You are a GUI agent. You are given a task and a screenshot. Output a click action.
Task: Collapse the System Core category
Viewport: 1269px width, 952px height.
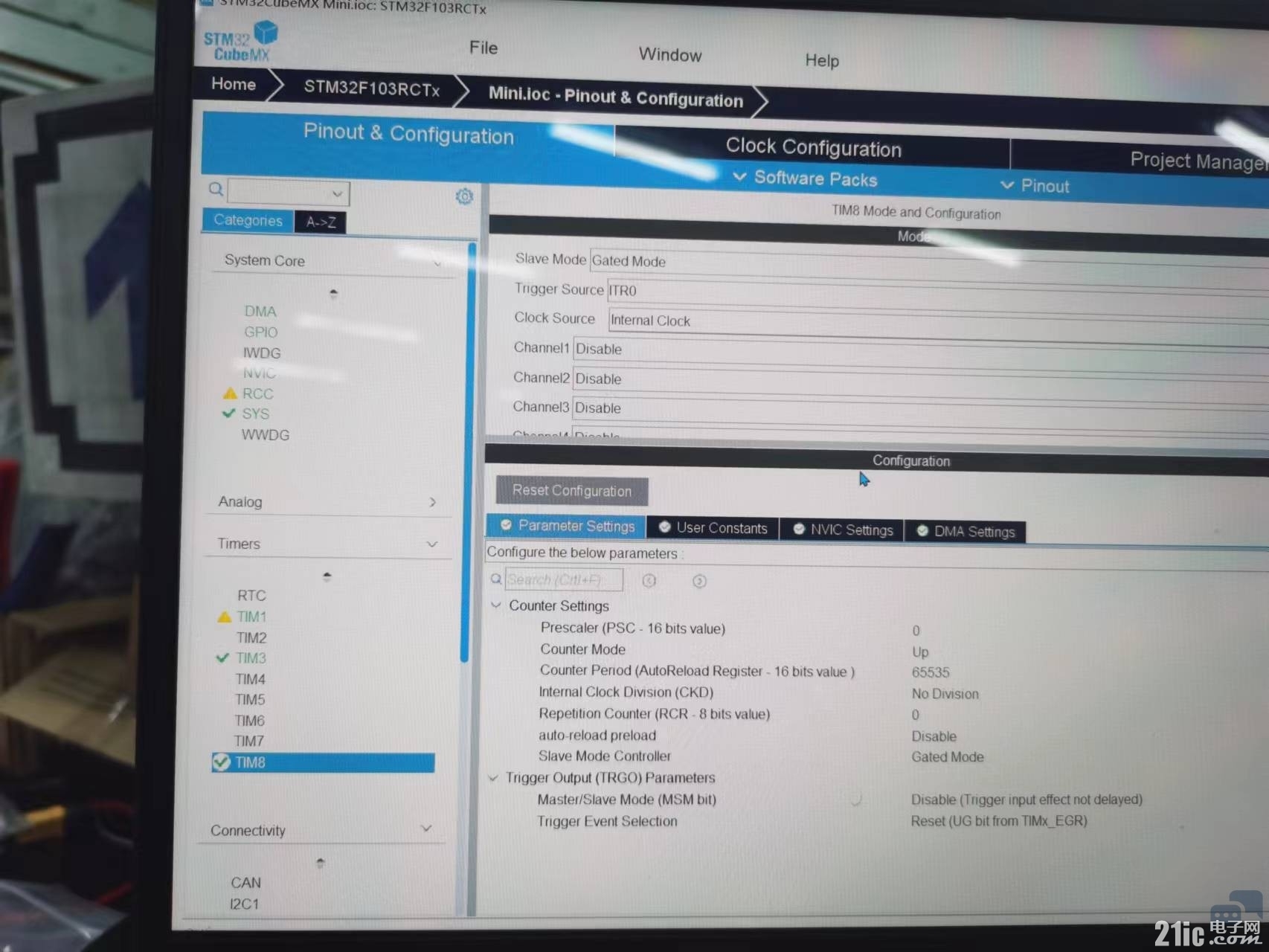pos(437,263)
